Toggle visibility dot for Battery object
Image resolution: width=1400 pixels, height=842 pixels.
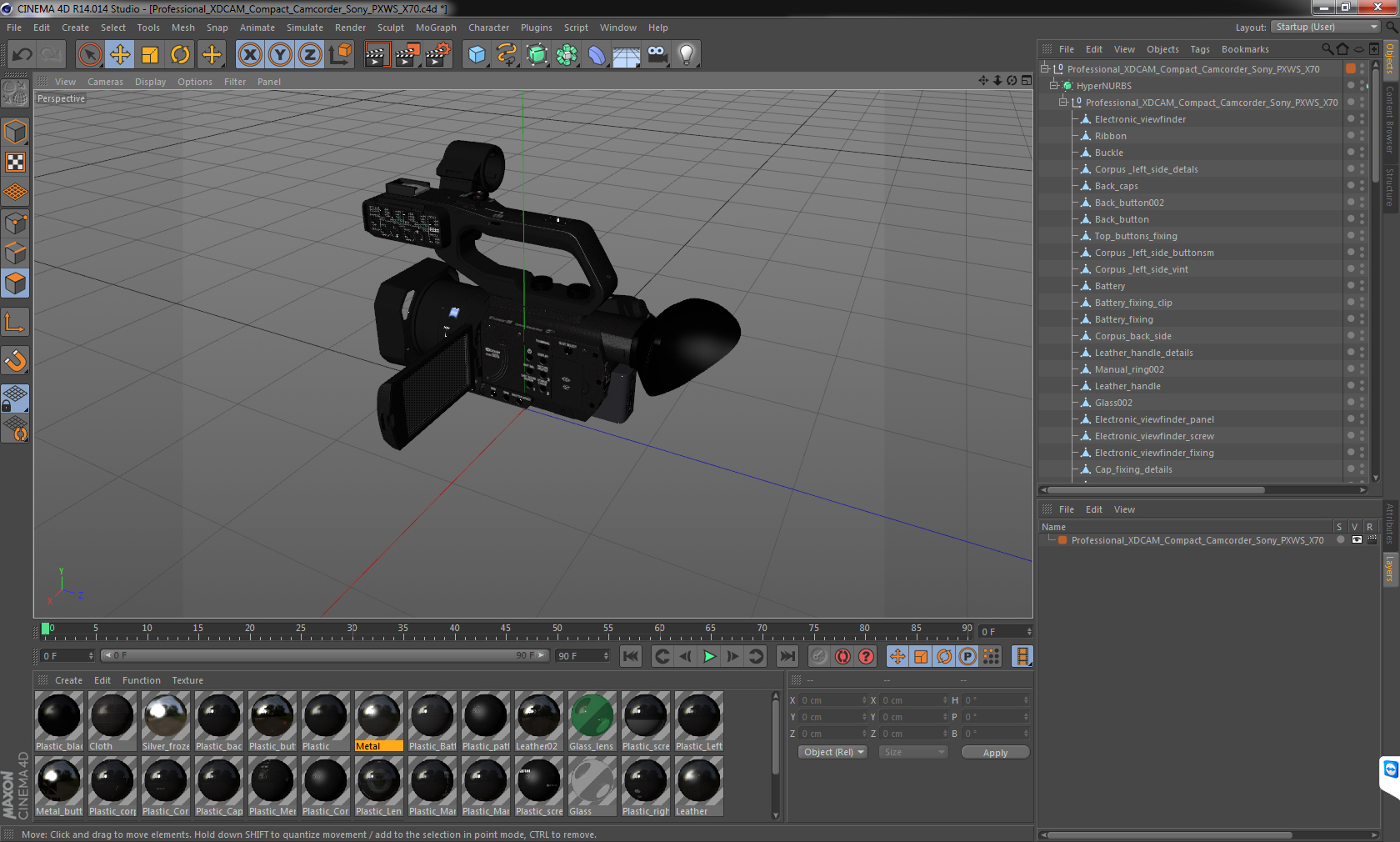click(x=1351, y=285)
